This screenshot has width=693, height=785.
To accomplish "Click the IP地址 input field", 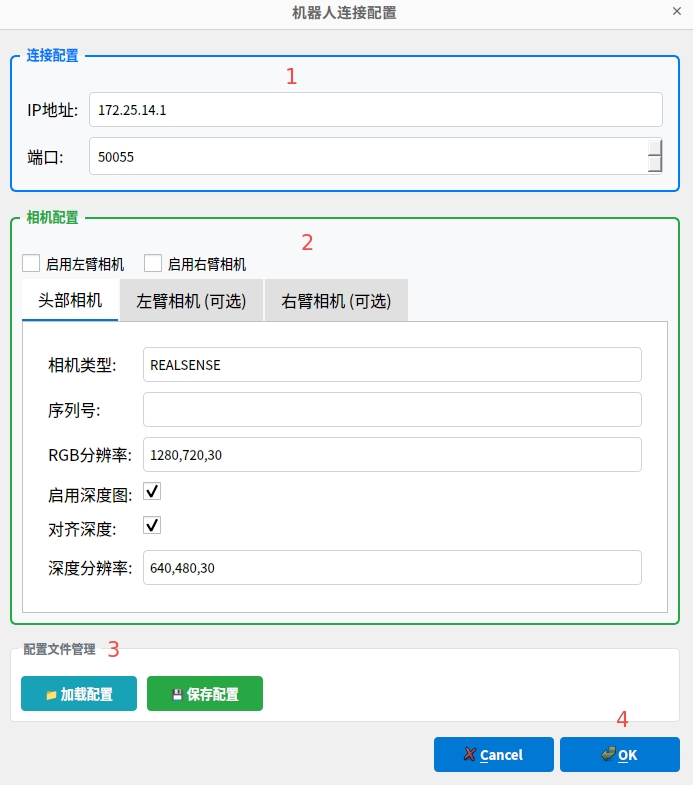I will (376, 110).
